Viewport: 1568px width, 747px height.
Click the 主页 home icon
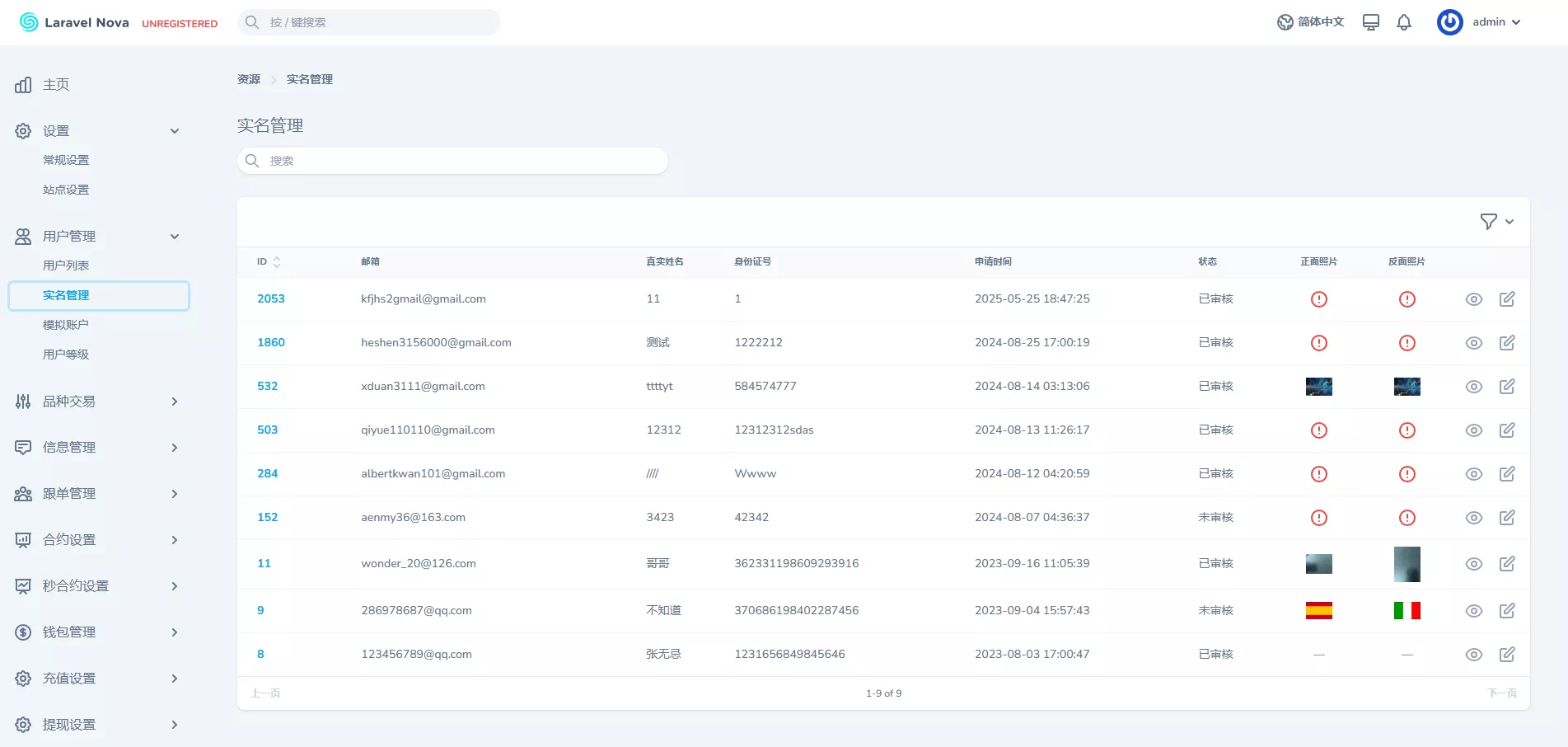click(x=22, y=84)
